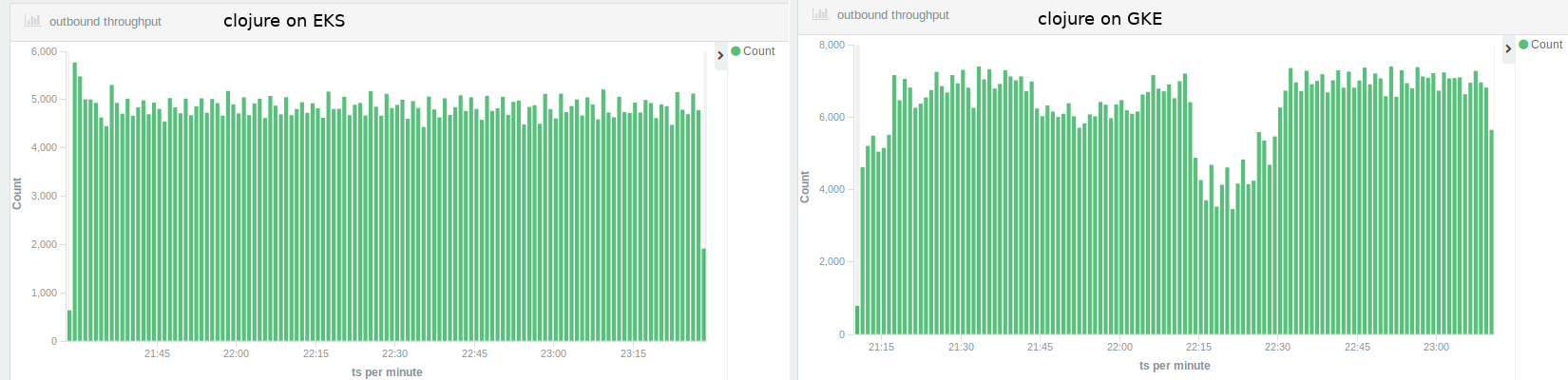Viewport: 1568px width, 380px height.
Task: Click 22:00 tick label on EKS chart
Action: tap(236, 353)
